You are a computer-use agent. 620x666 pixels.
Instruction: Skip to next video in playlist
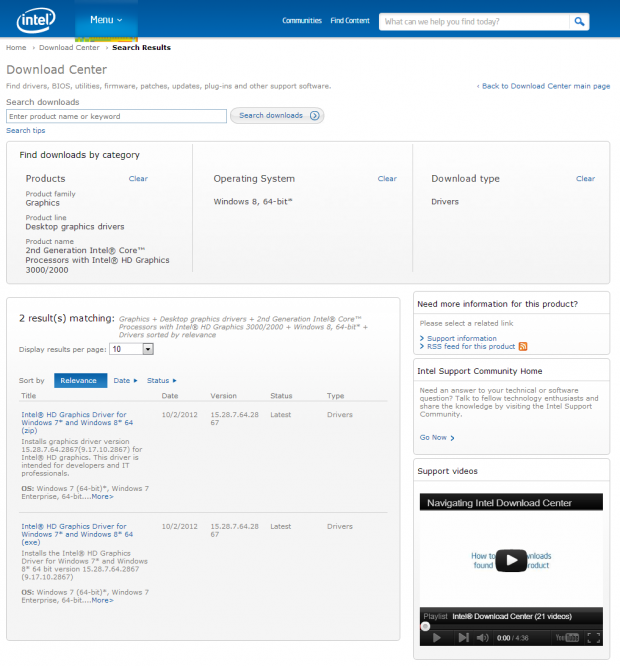tap(464, 638)
